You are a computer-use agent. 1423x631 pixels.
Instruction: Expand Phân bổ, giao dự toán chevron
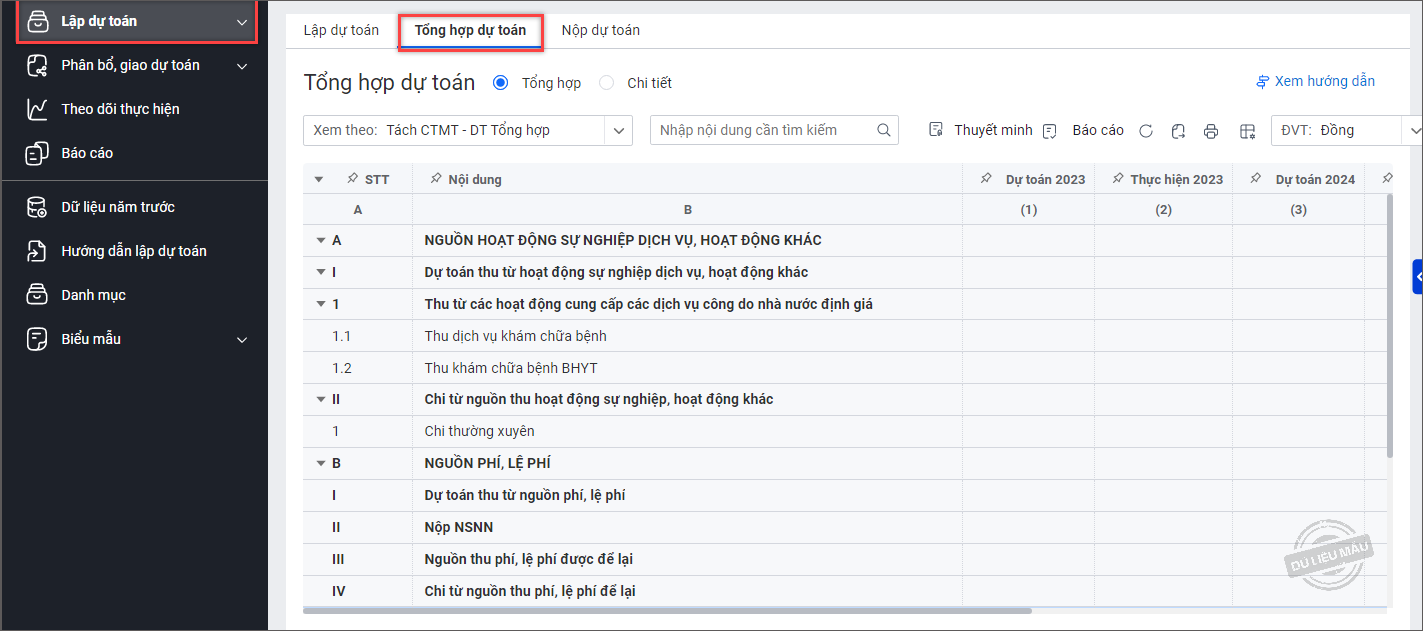pos(241,66)
